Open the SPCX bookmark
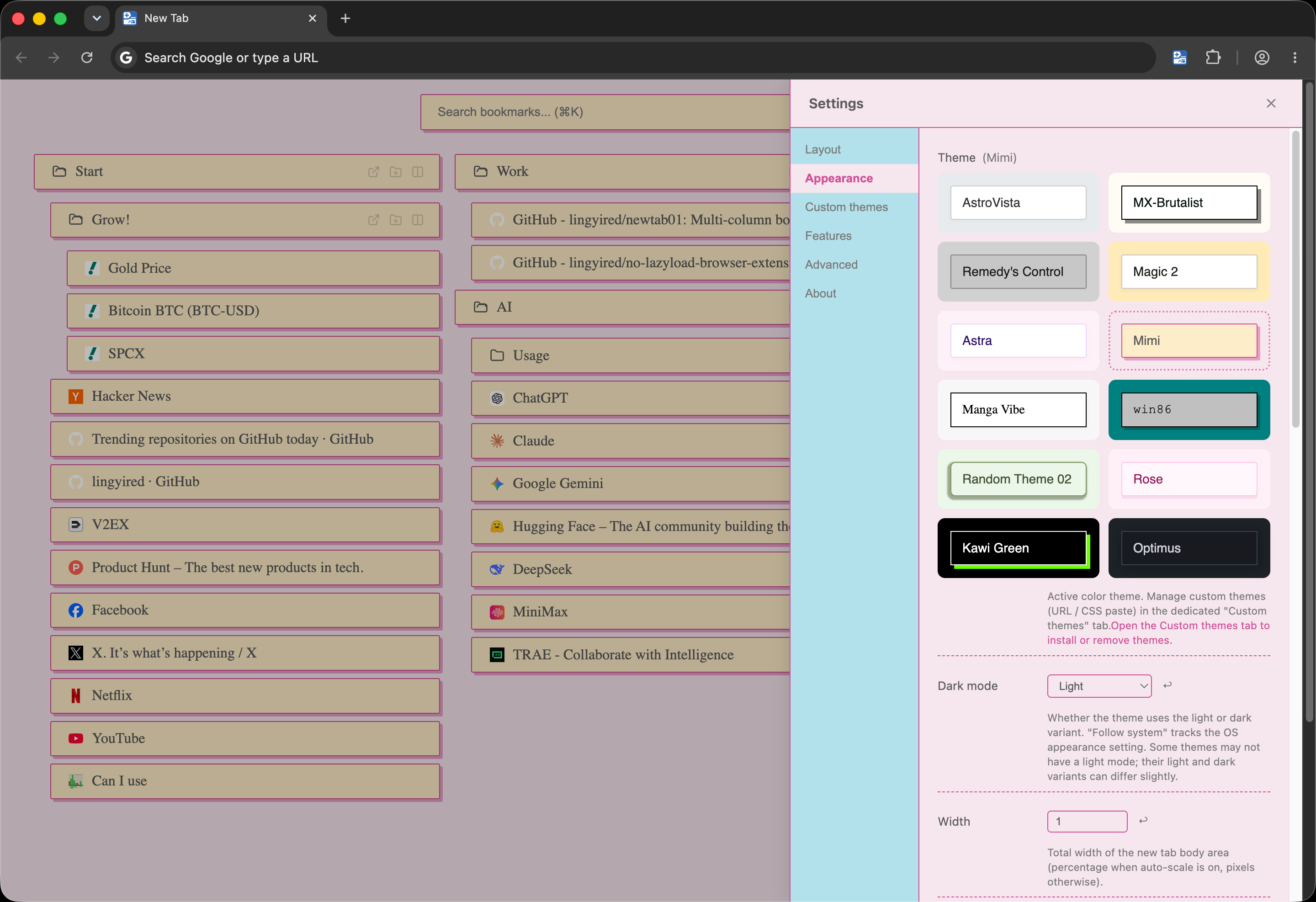This screenshot has width=1316, height=902. tap(253, 354)
